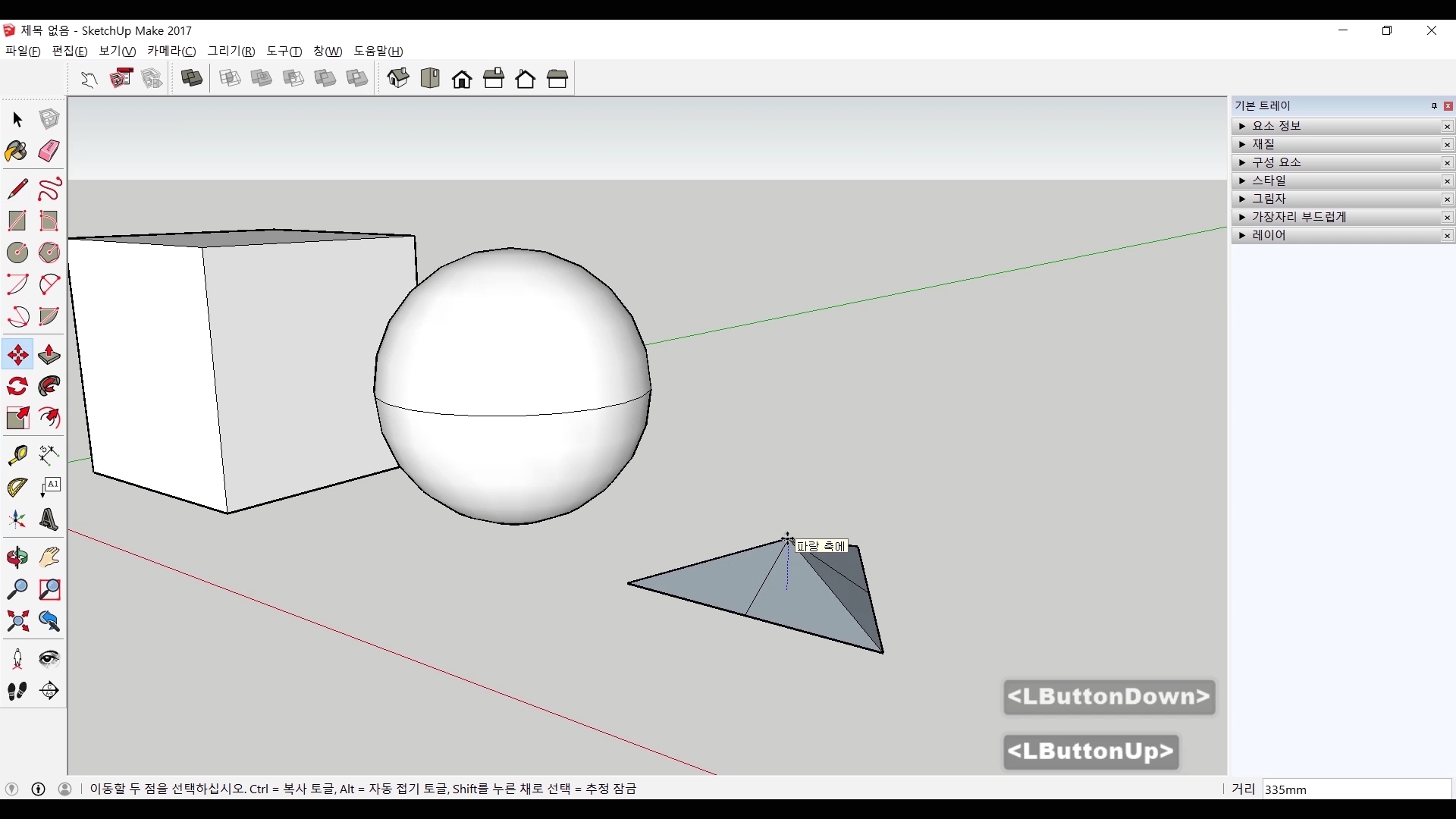Viewport: 1456px width, 819px height.
Task: Click the Zoom Extents tool
Action: [x=17, y=622]
